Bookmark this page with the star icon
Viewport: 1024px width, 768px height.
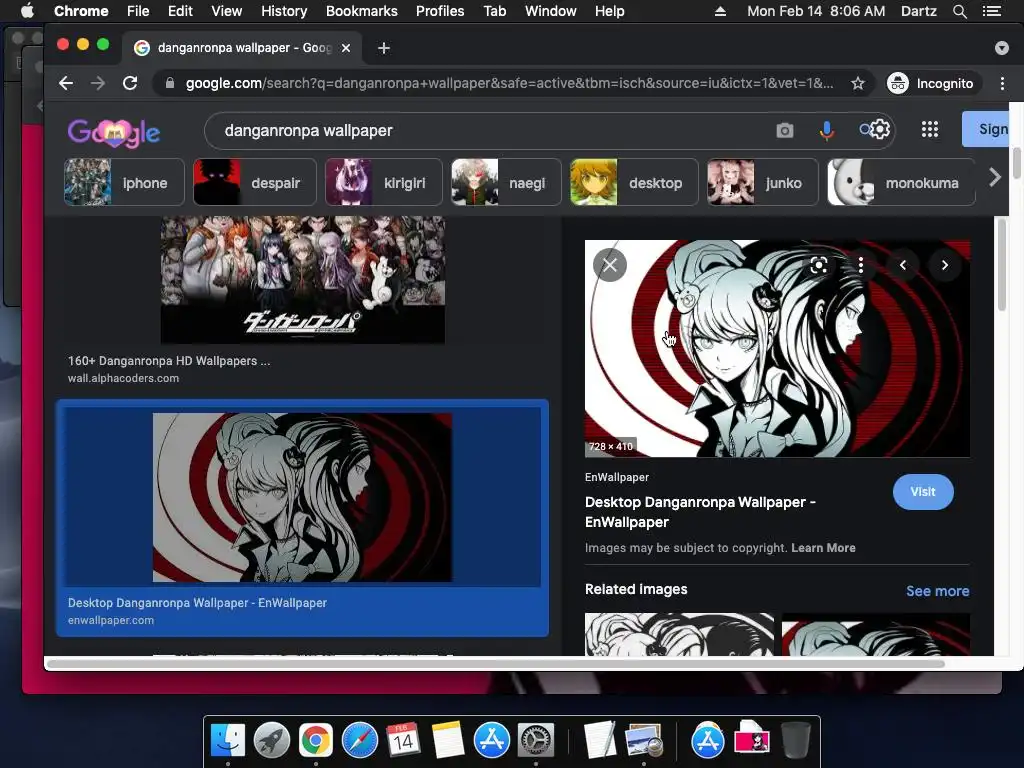[x=857, y=83]
